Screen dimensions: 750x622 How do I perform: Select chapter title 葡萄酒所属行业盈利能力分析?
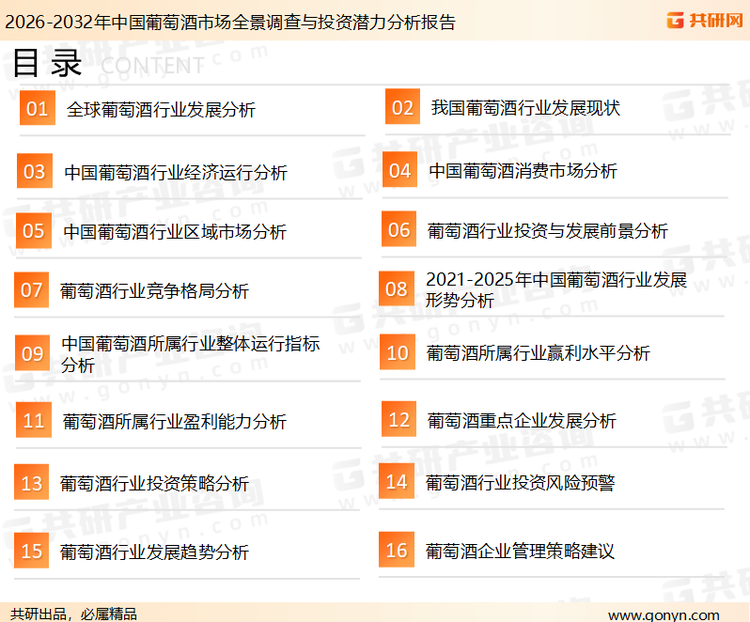click(174, 421)
